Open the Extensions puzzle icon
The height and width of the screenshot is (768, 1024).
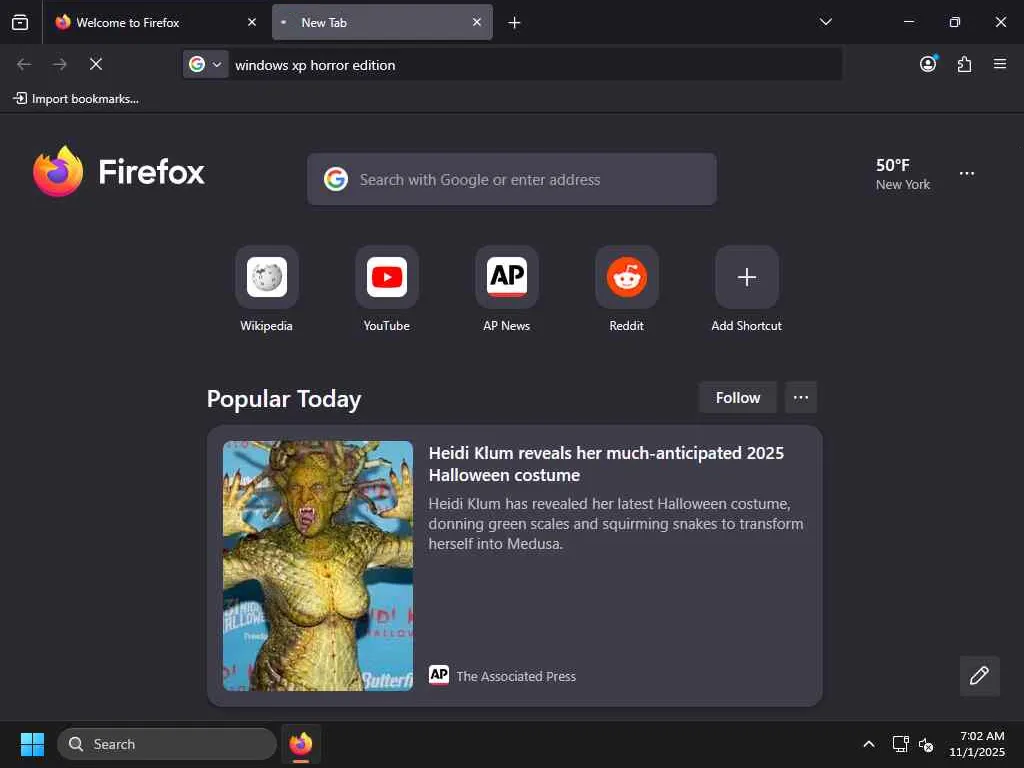pos(964,64)
